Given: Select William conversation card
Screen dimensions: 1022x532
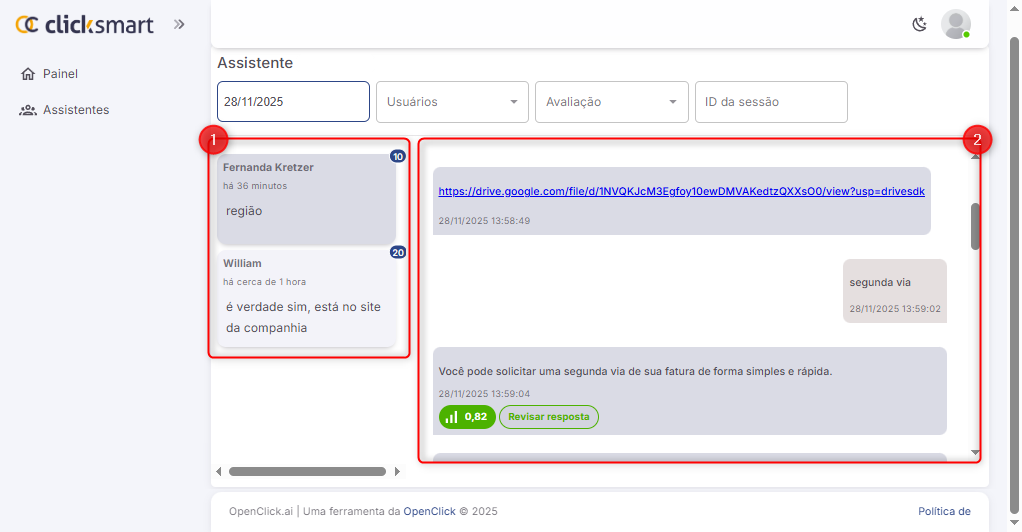Looking at the screenshot, I should (306, 298).
